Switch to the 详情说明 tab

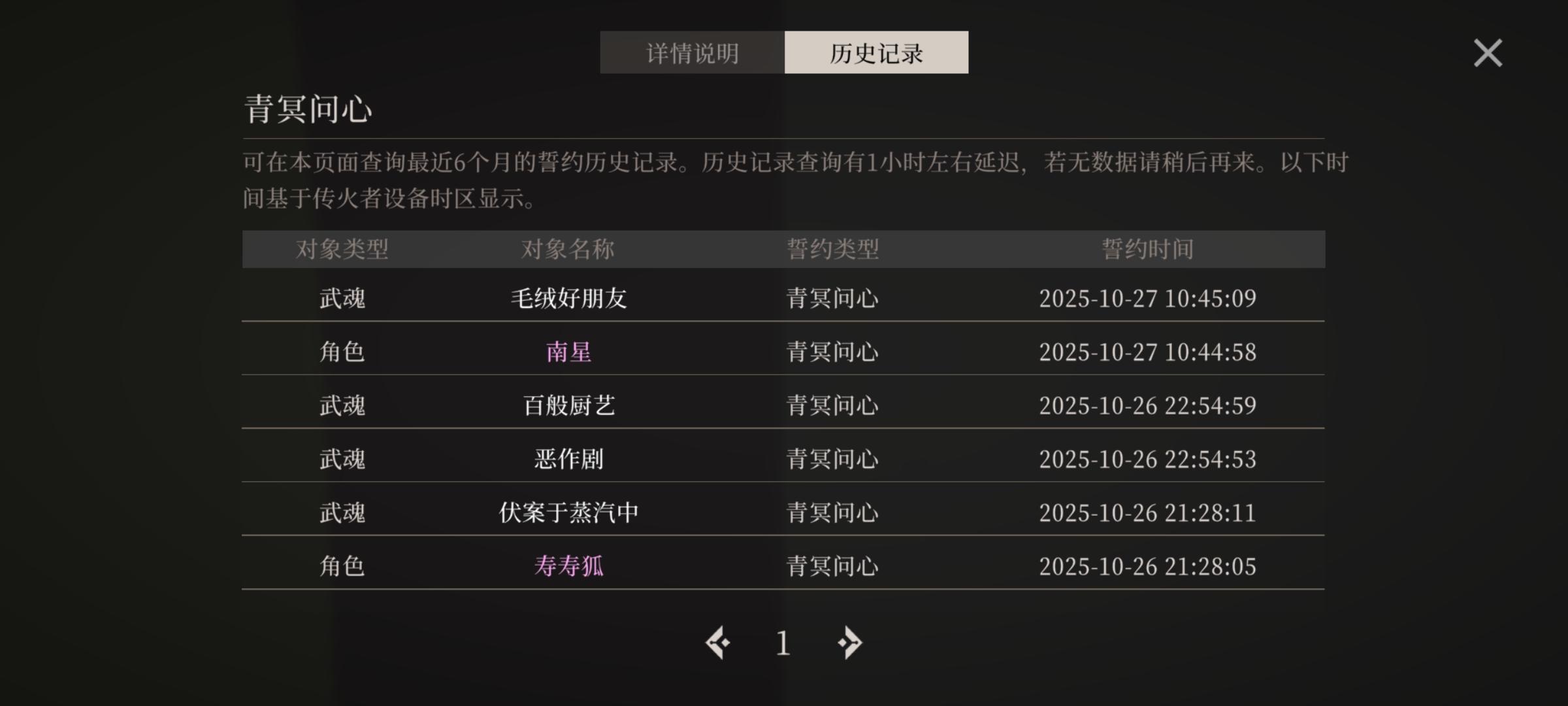(693, 52)
